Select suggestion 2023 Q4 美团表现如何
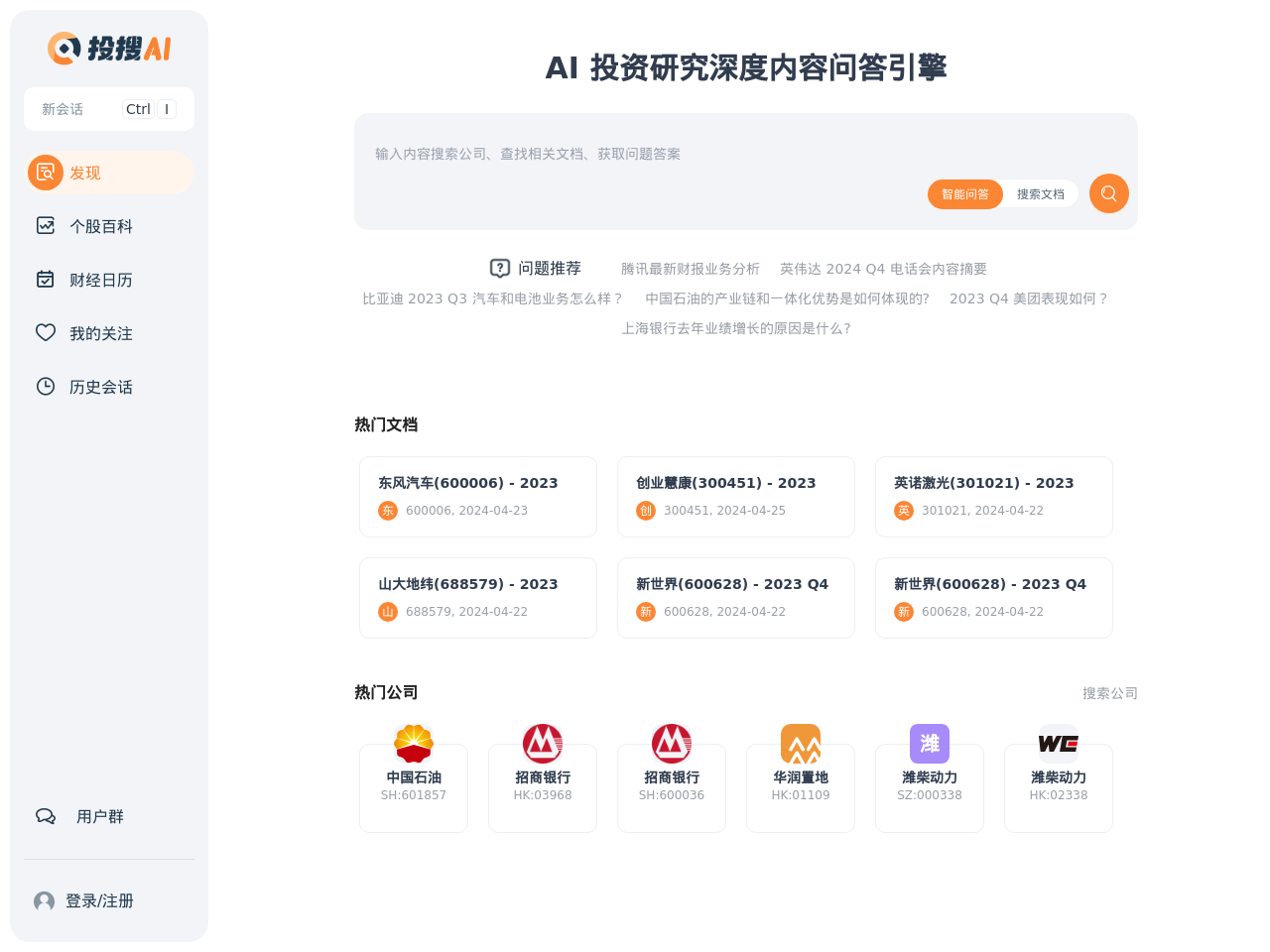This screenshot has width=1270, height=952. click(1029, 298)
